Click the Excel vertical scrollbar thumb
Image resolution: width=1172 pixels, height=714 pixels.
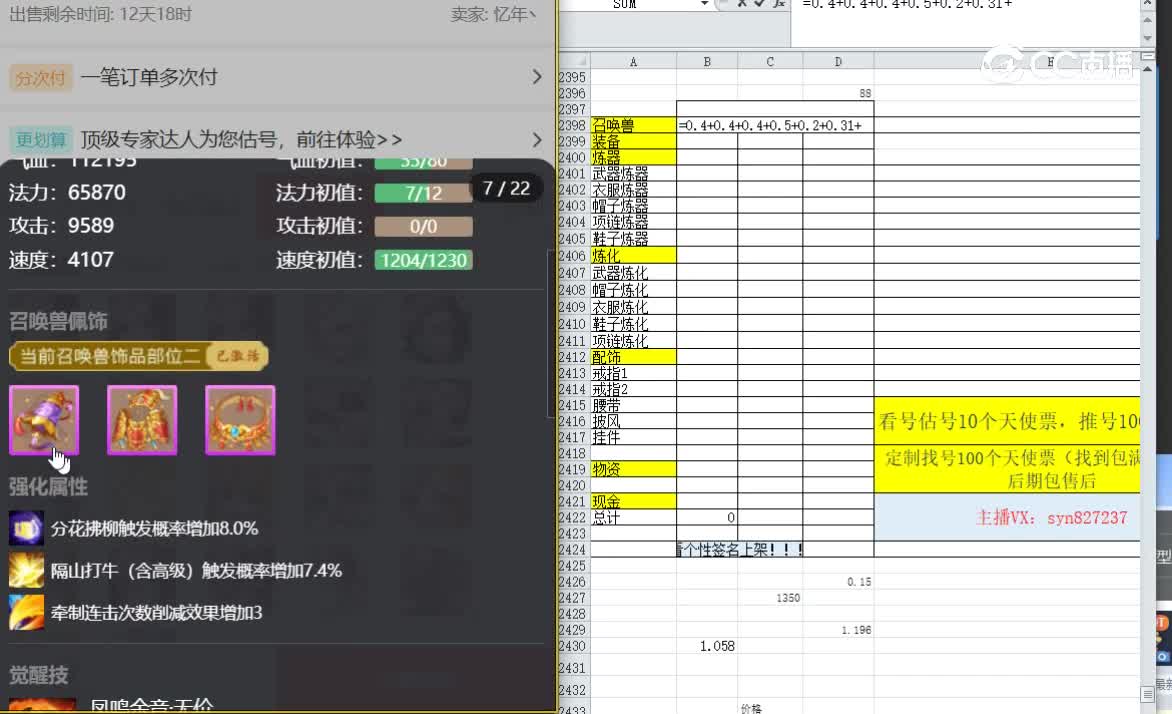1147,694
